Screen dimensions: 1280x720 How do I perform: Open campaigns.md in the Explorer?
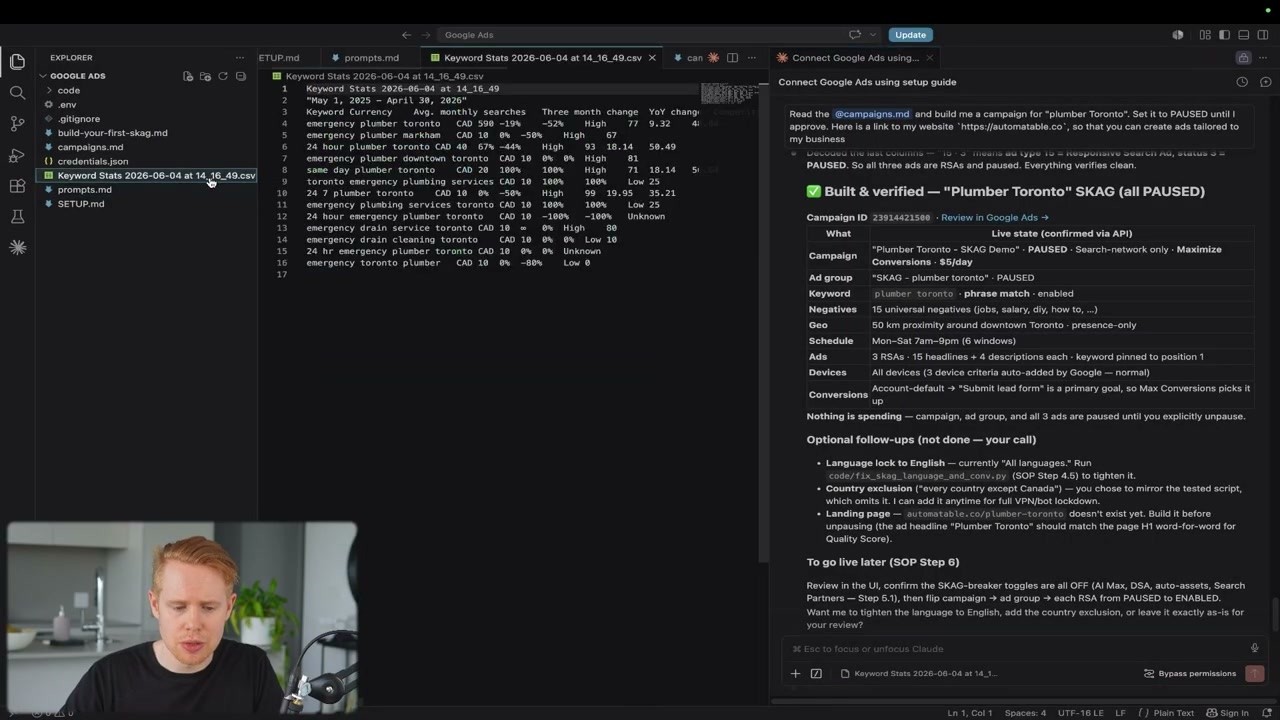click(x=90, y=147)
